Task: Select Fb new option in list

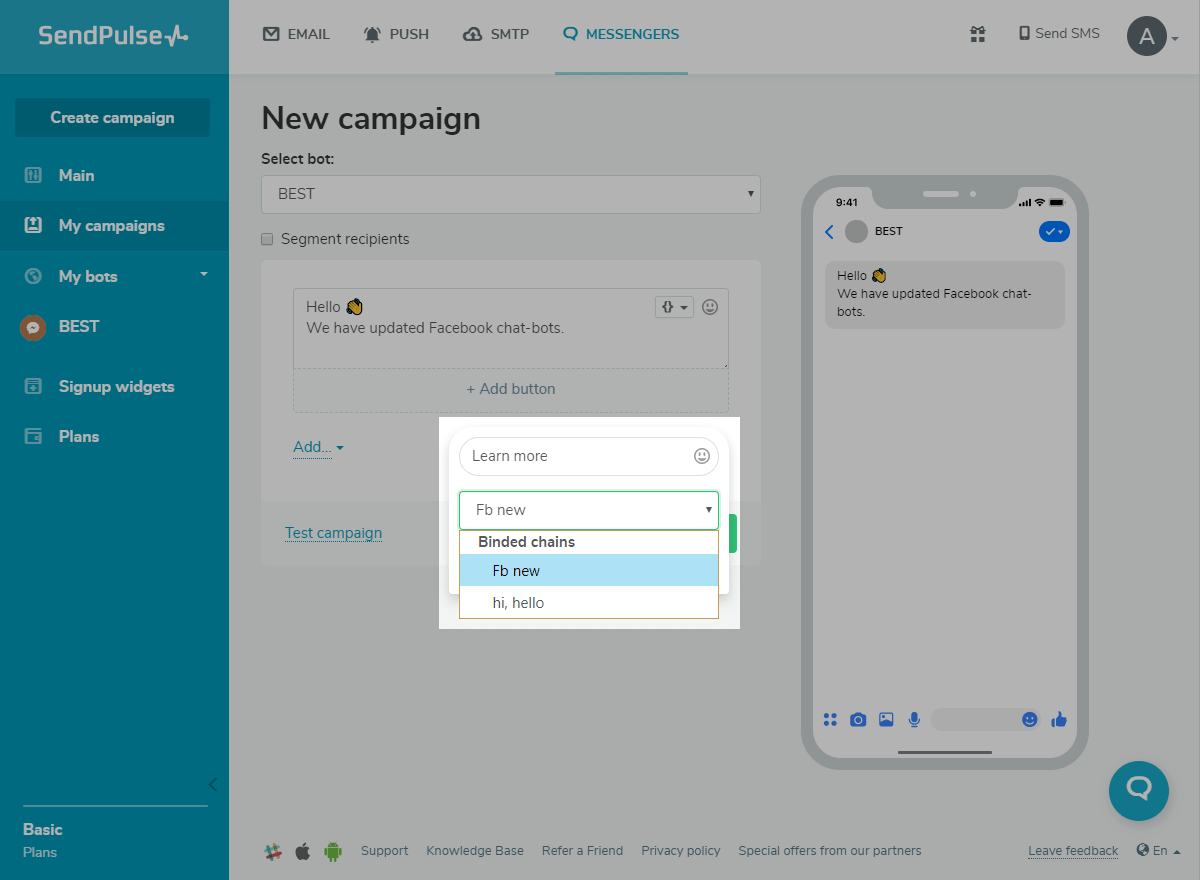Action: [x=589, y=571]
